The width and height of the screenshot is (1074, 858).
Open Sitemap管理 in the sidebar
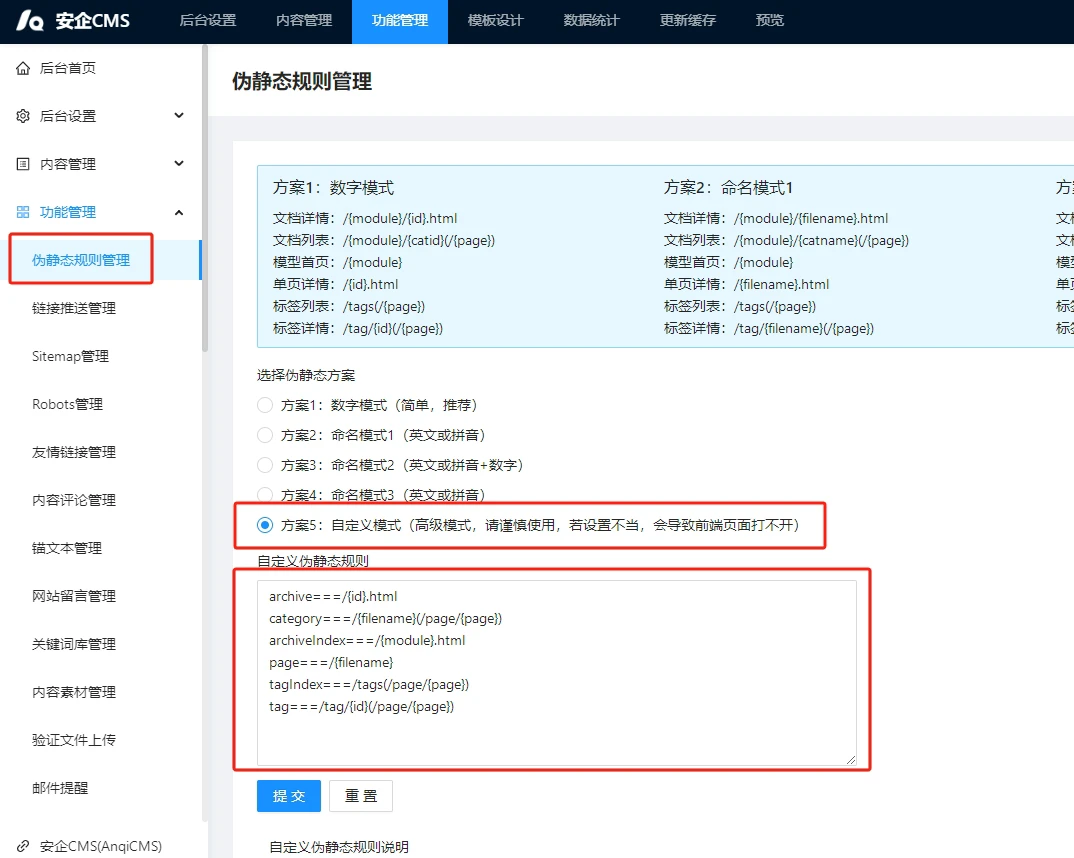(70, 356)
